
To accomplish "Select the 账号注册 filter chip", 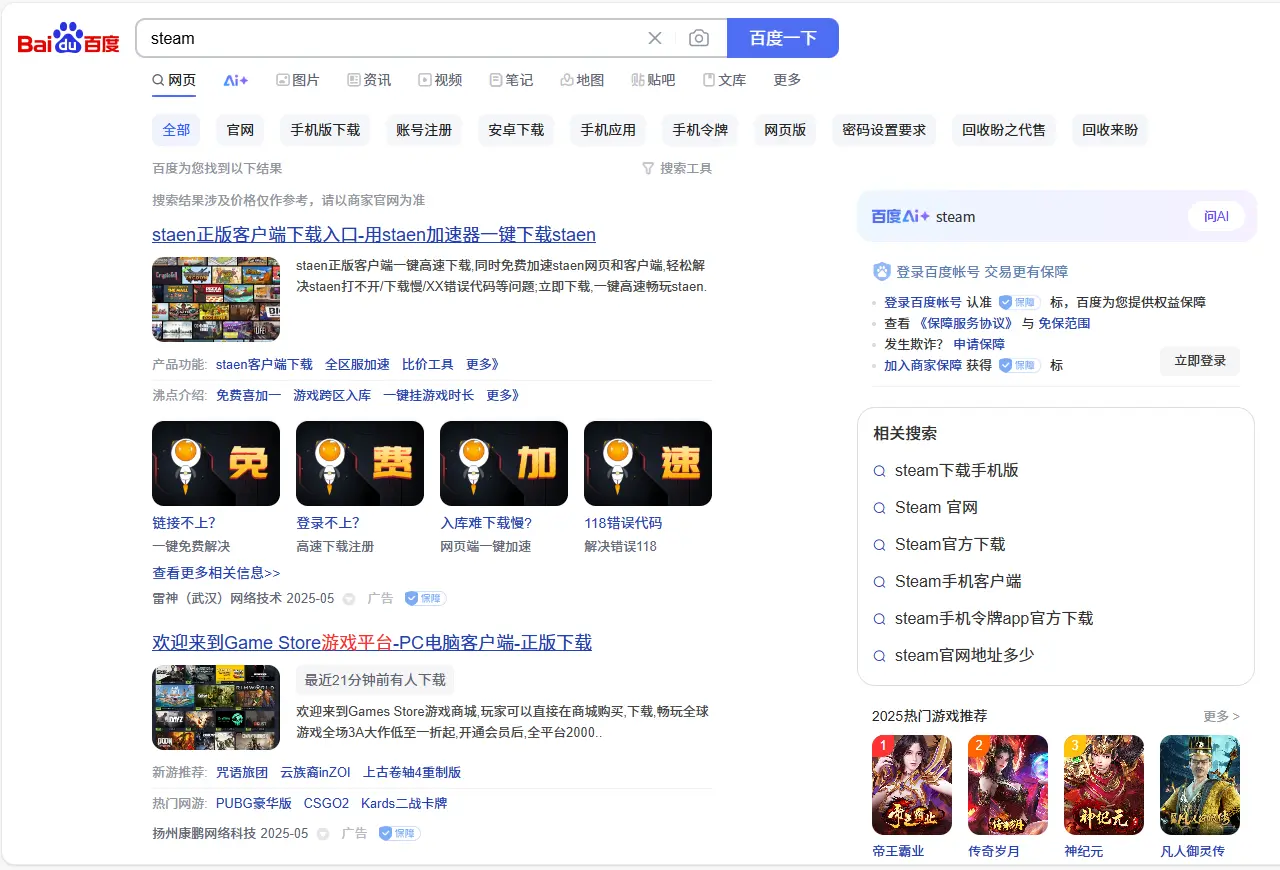I will tap(424, 130).
